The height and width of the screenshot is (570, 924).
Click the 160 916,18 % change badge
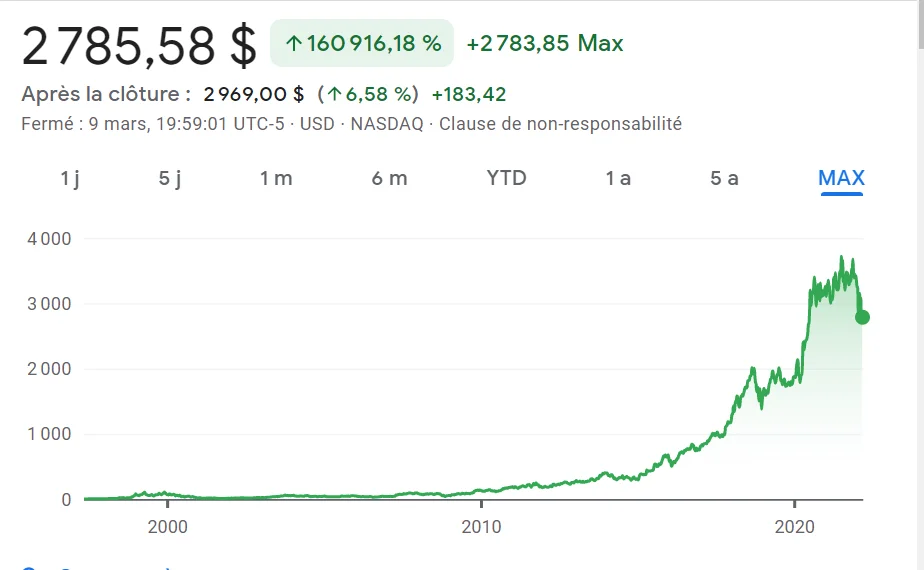tap(362, 44)
